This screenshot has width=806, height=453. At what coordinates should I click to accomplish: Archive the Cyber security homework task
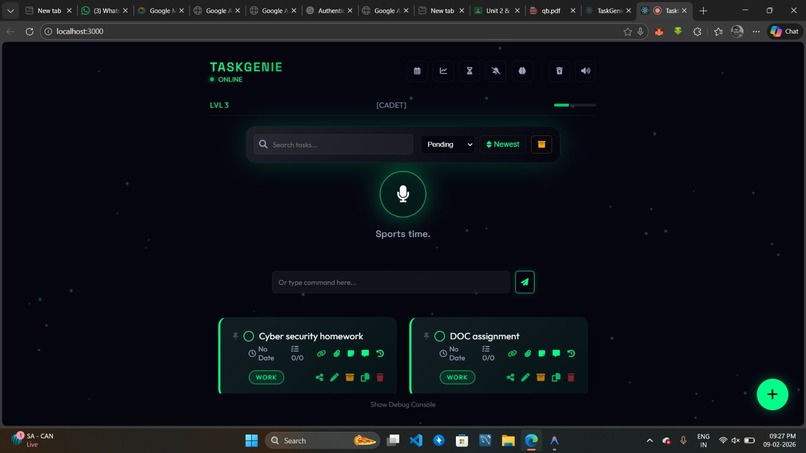350,377
